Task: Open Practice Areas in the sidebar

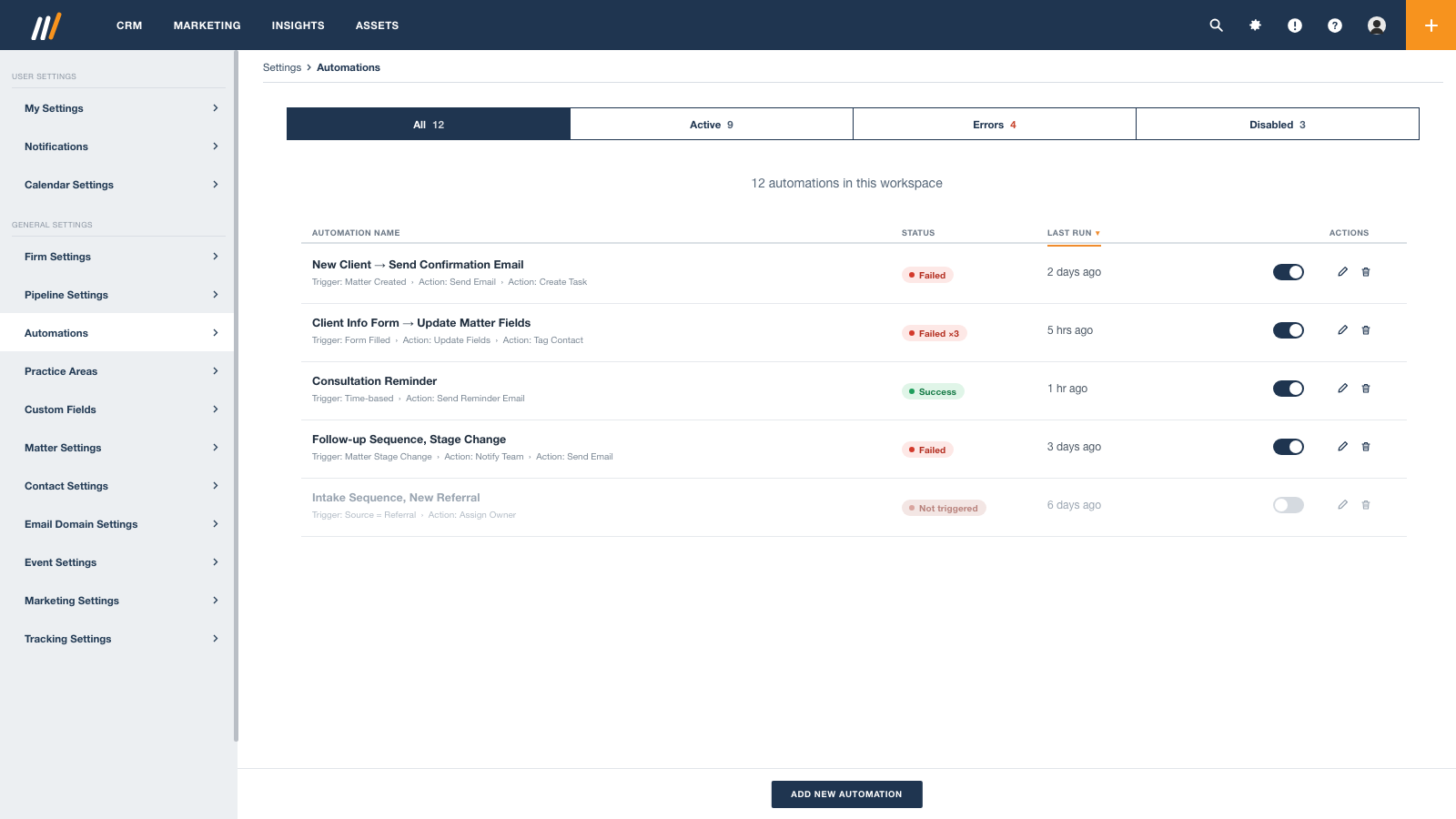Action: tap(116, 371)
